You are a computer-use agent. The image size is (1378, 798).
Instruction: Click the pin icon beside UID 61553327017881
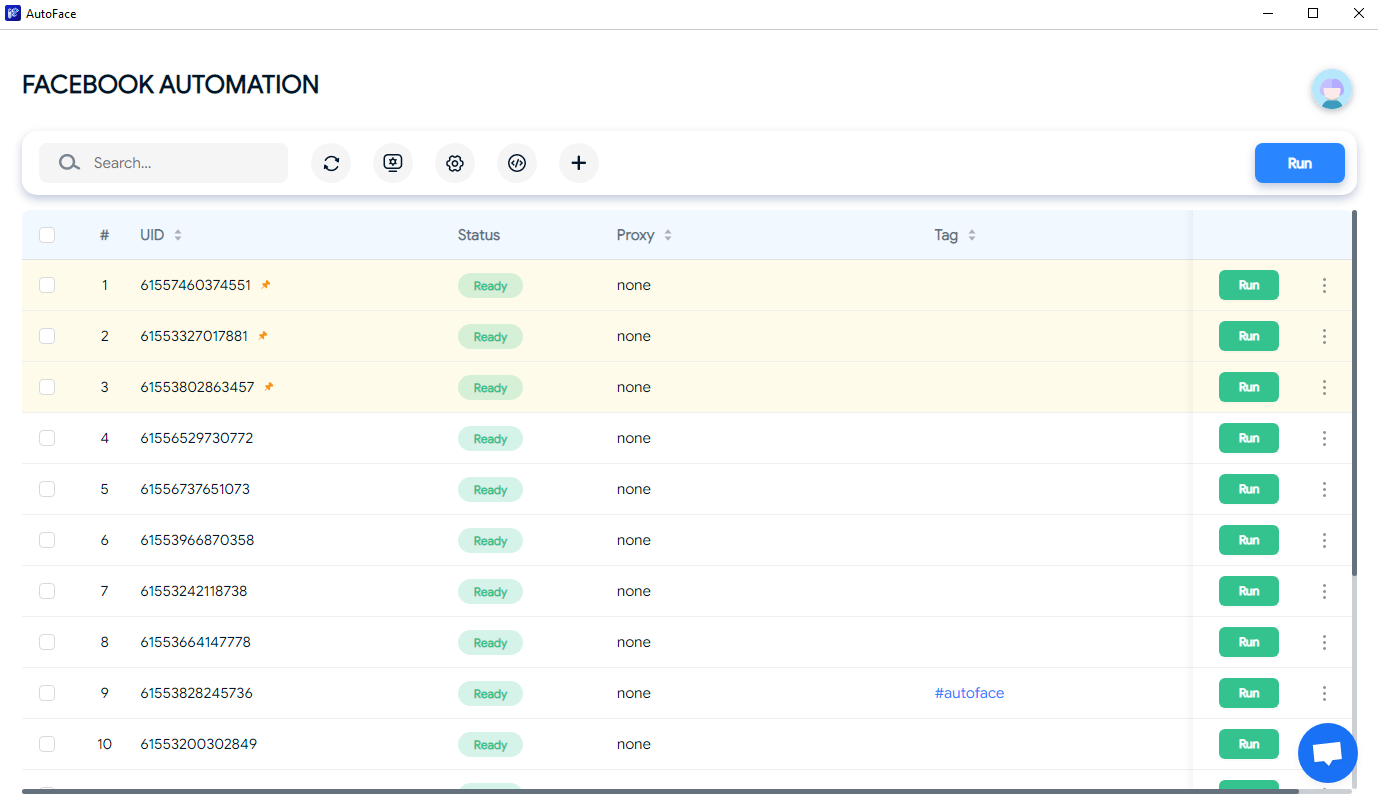click(x=263, y=336)
